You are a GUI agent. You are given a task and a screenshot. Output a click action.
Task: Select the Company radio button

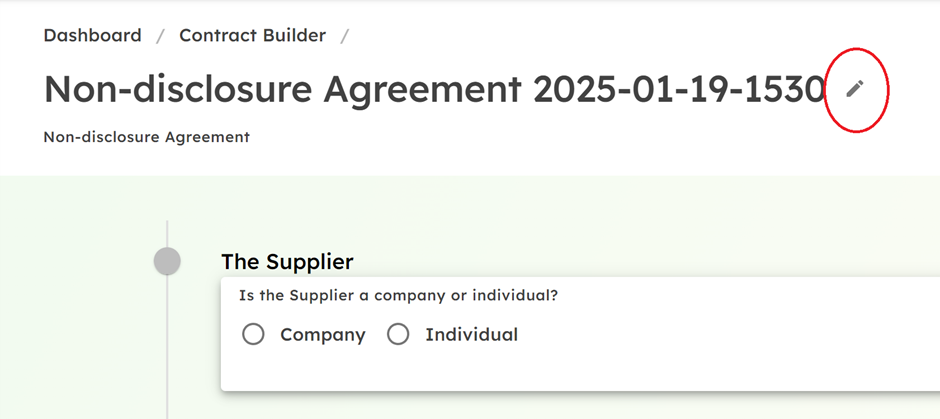[x=253, y=334]
